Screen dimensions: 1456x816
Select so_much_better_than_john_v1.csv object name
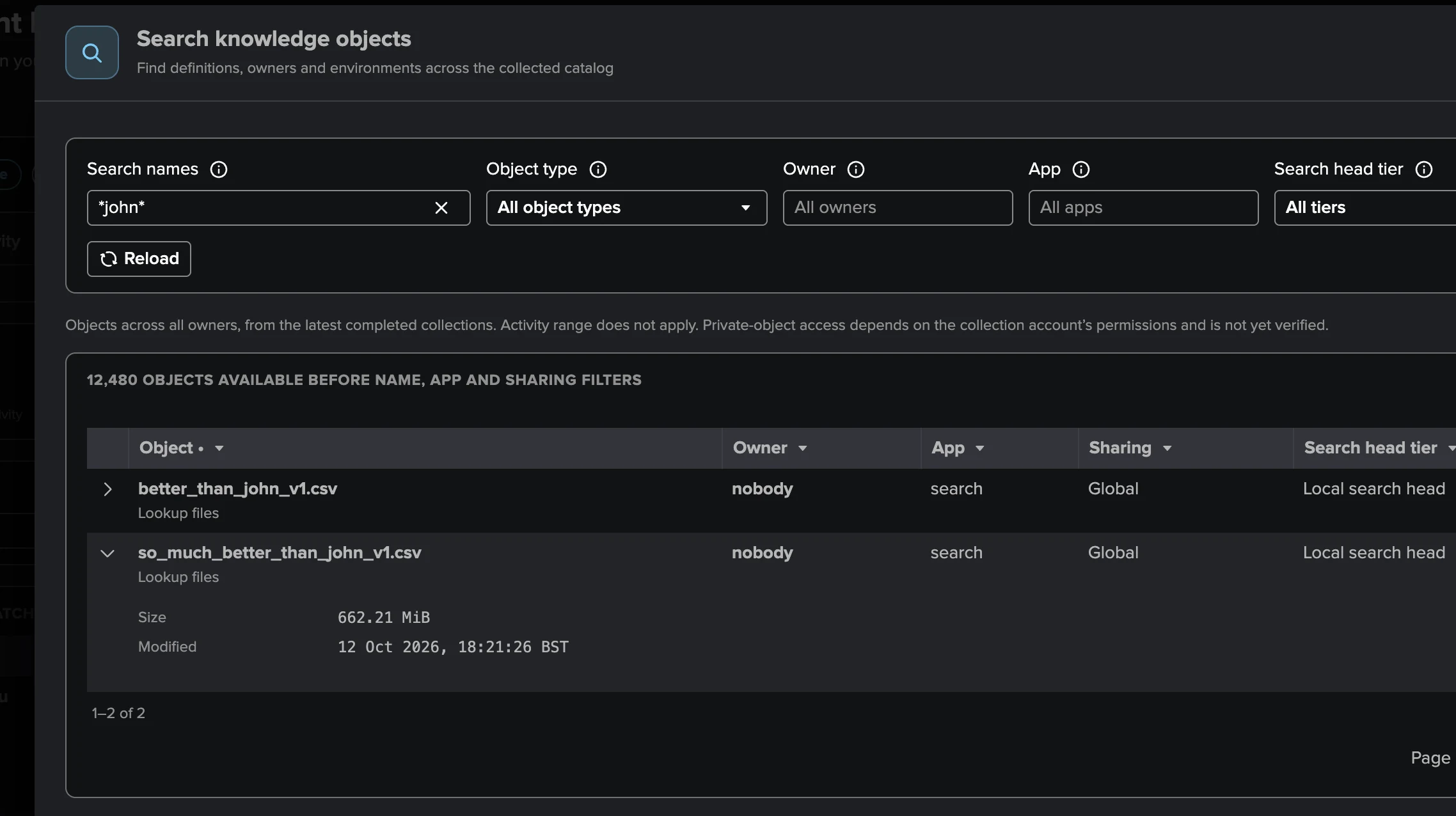point(280,553)
